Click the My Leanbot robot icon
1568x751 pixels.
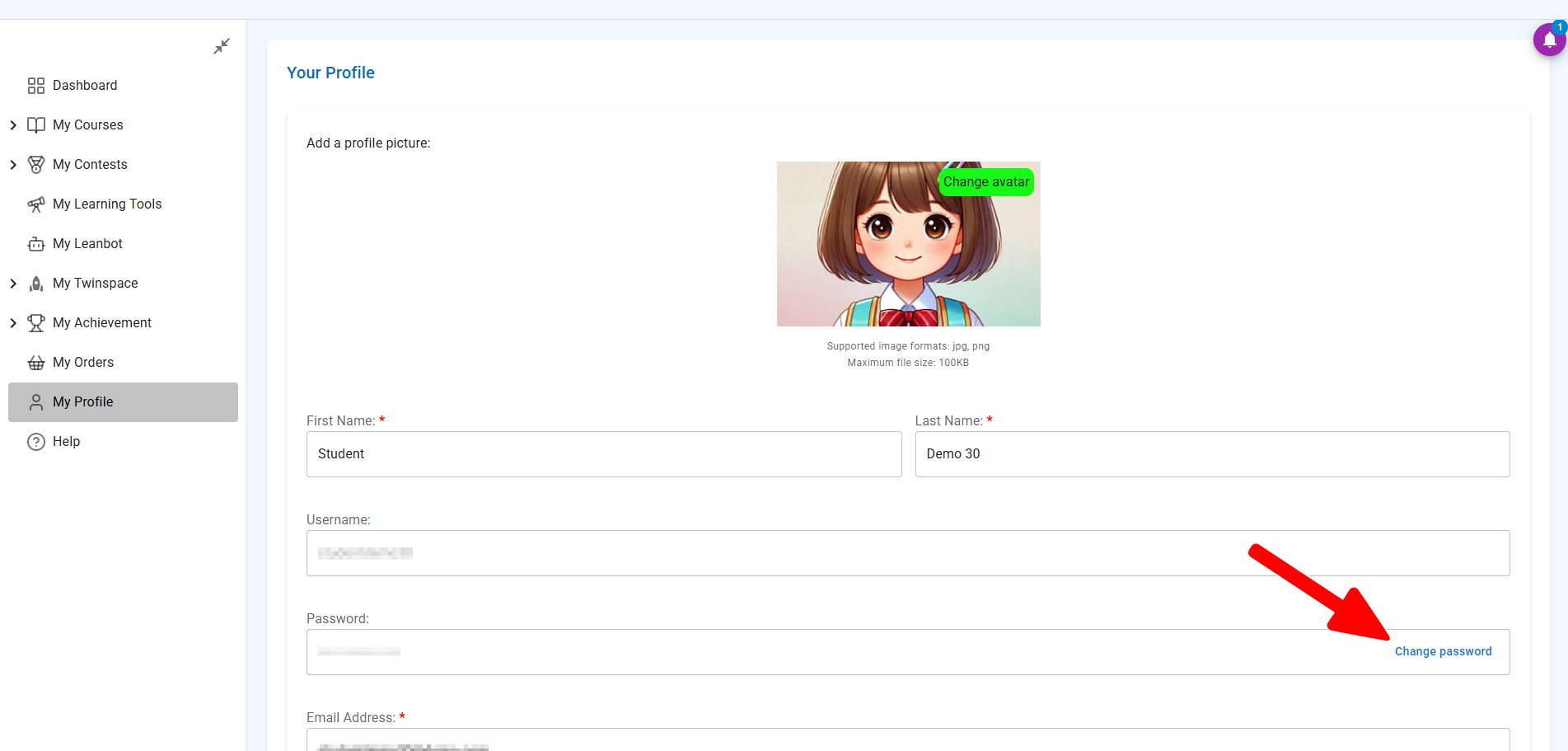tap(36, 244)
